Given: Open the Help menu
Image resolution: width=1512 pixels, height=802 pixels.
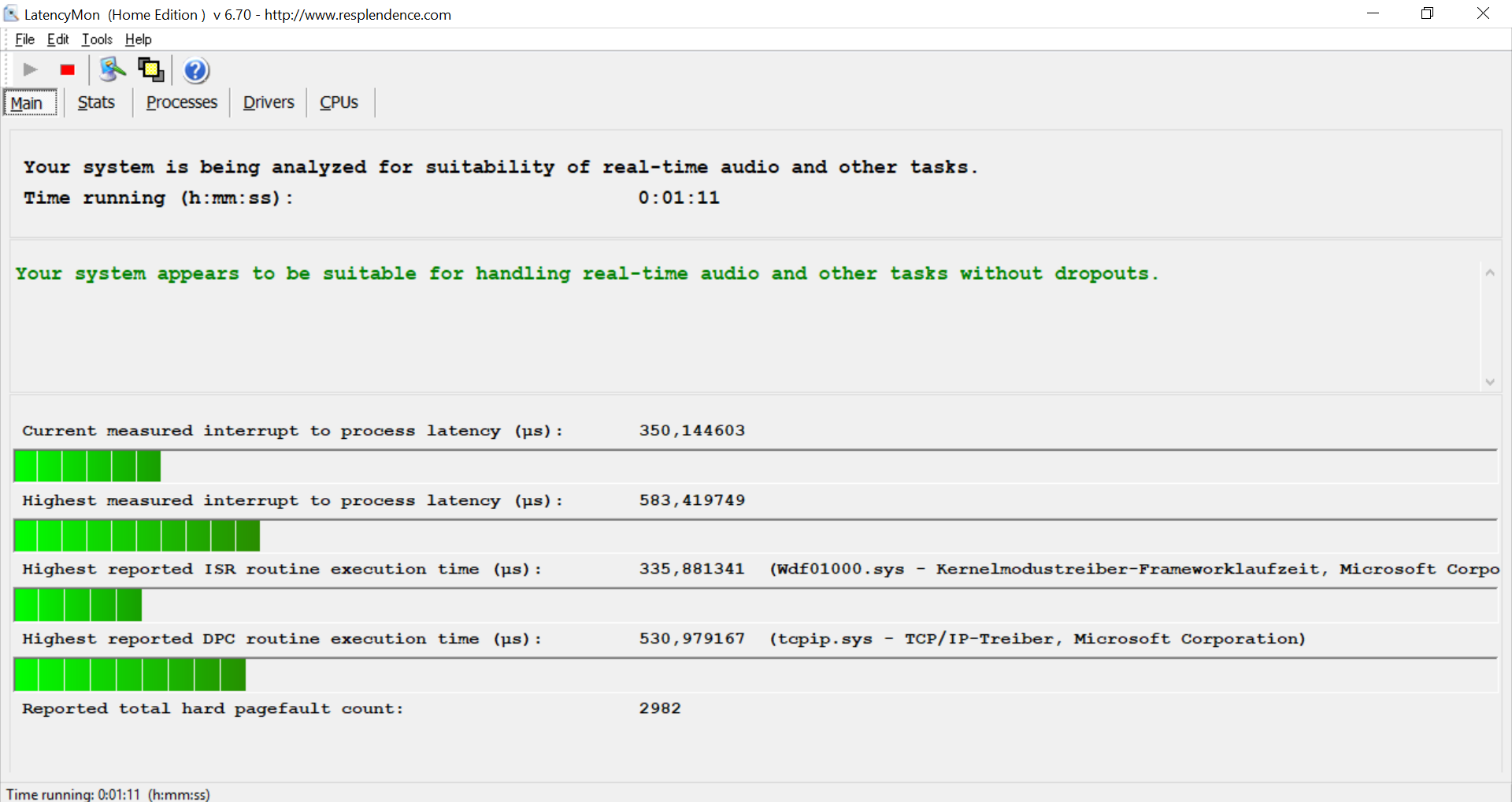Looking at the screenshot, I should coord(138,39).
